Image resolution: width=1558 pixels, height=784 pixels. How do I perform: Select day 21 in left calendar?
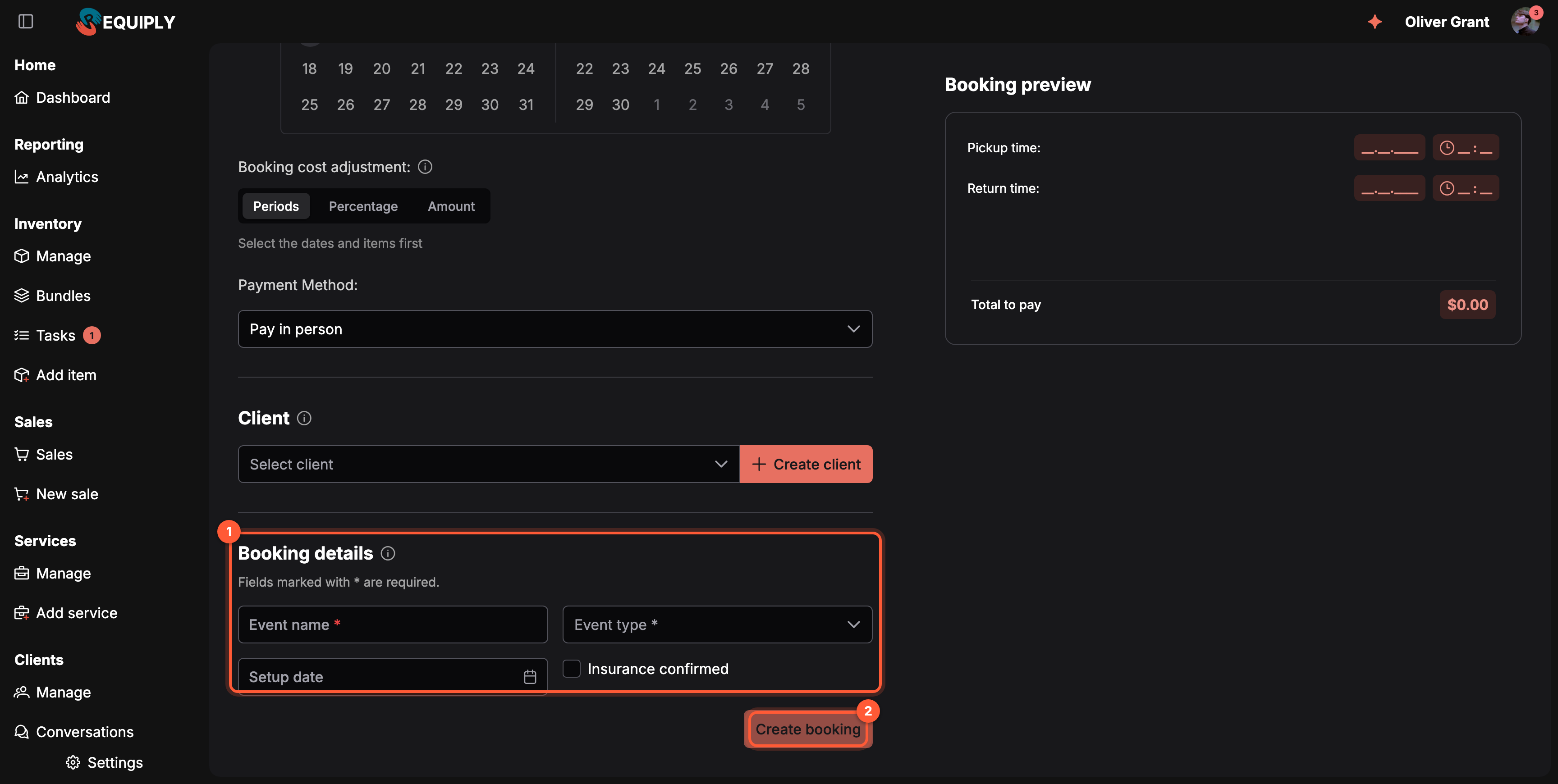tap(417, 68)
